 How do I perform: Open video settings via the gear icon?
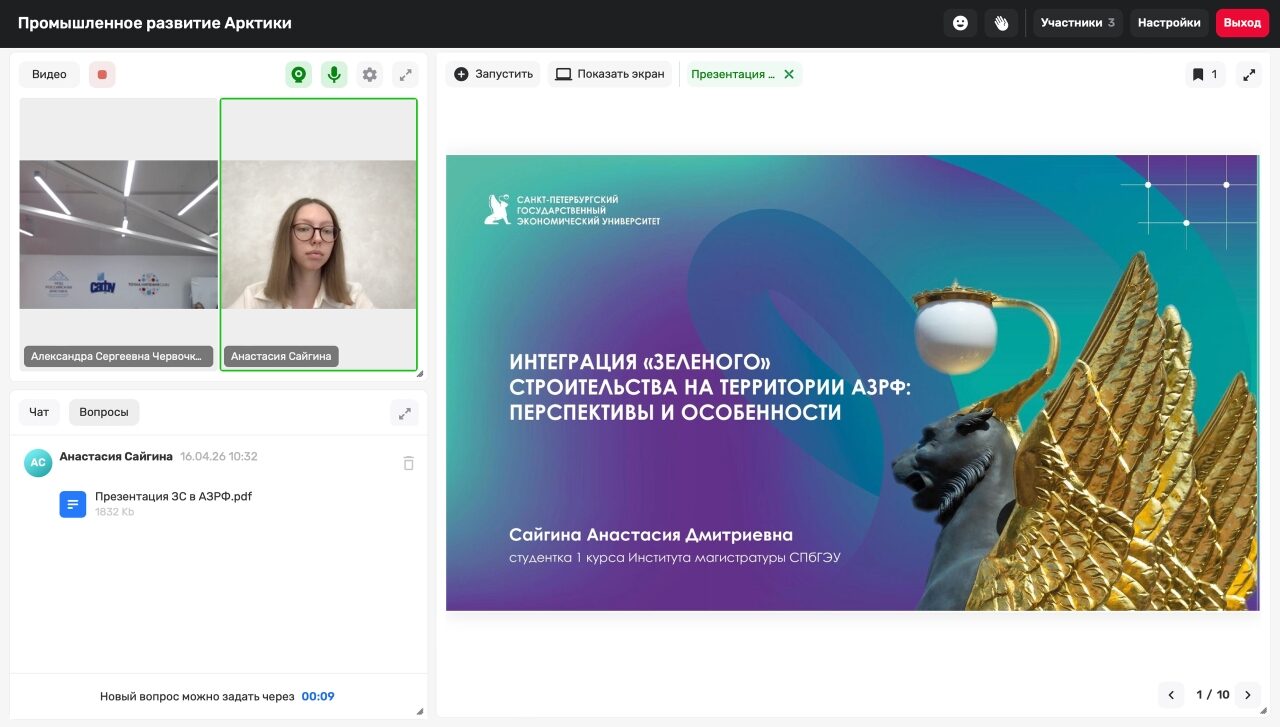coord(369,73)
